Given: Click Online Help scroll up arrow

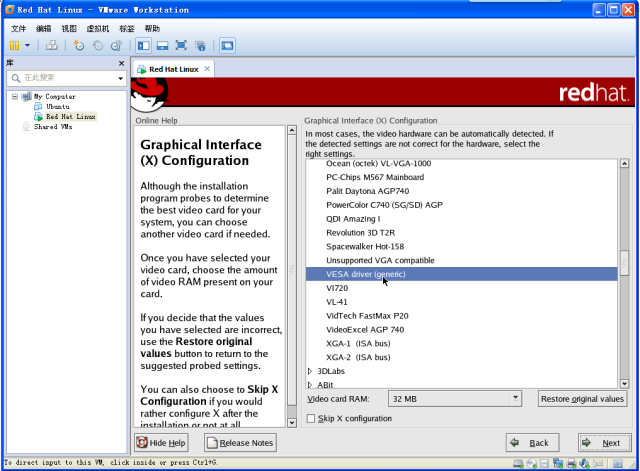Looking at the screenshot, I should coord(291,131).
